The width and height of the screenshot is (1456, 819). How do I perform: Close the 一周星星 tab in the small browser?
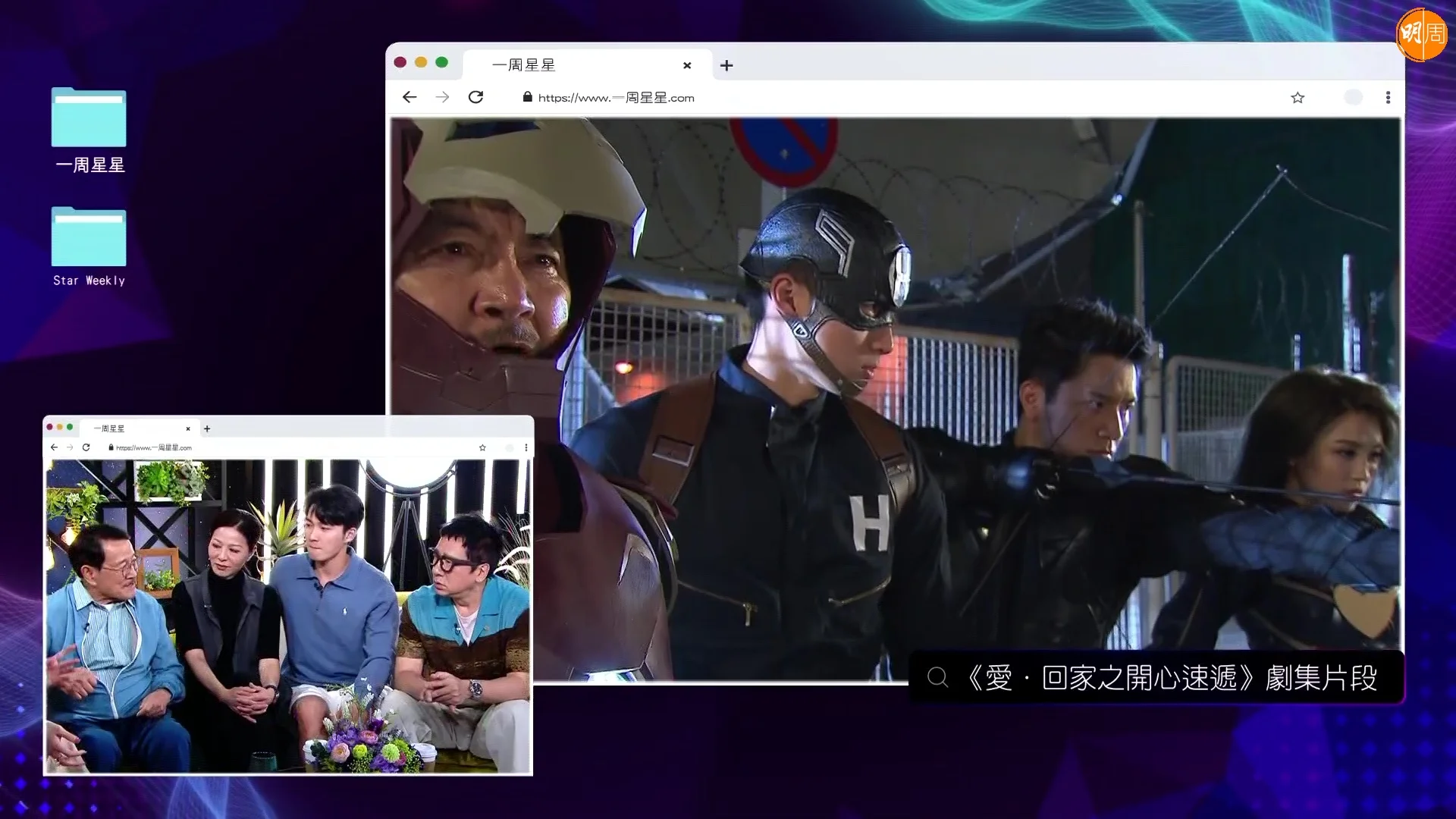click(x=188, y=428)
